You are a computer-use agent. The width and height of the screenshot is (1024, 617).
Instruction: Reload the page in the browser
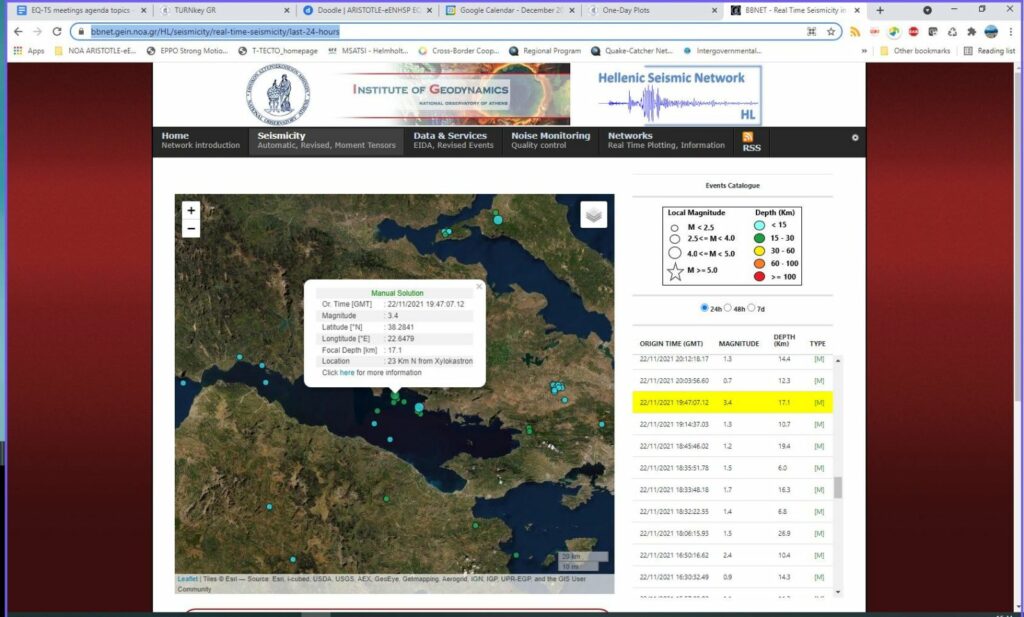[57, 31]
